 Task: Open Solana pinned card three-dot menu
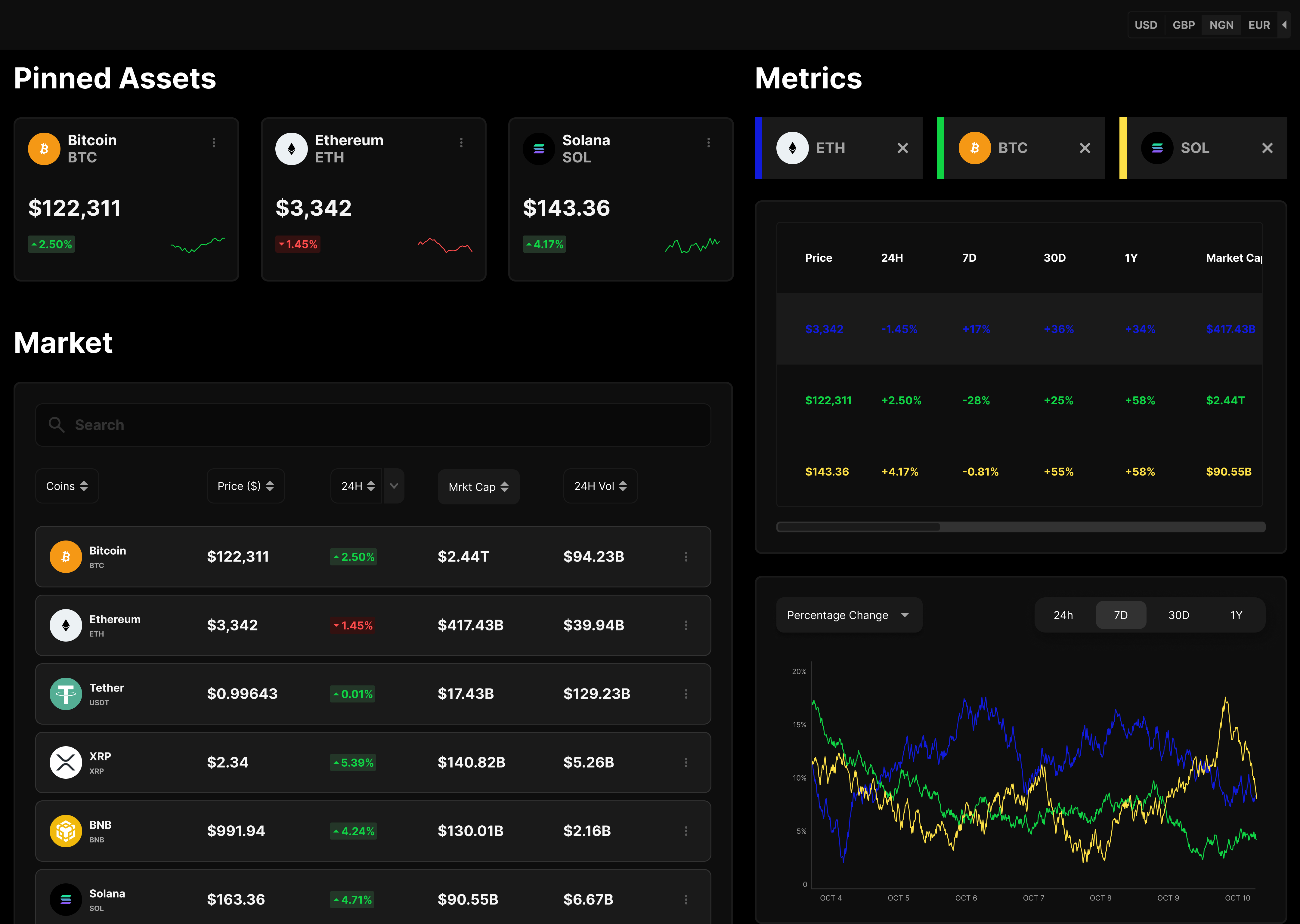coord(708,142)
